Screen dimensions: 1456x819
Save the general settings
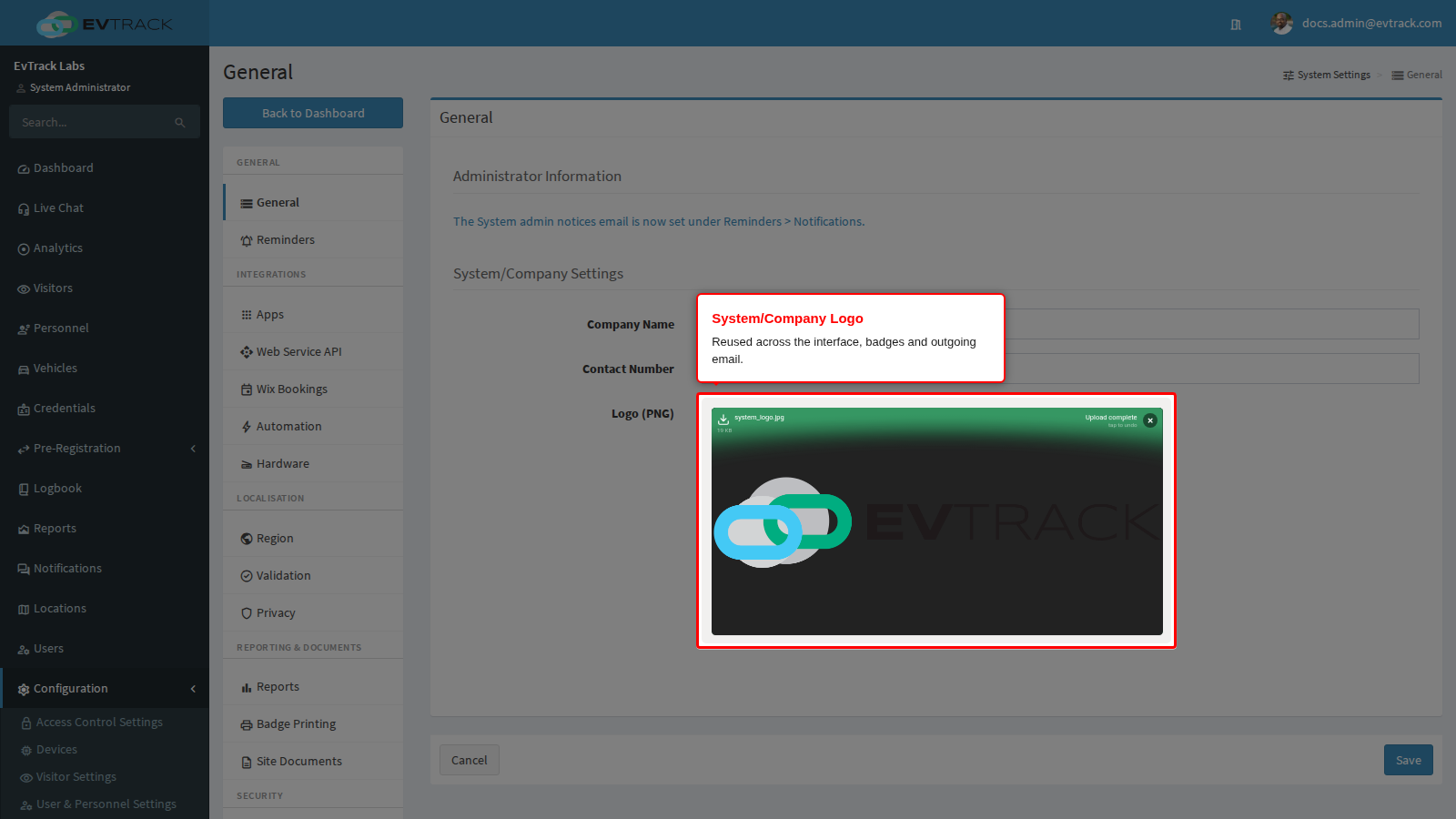tap(1409, 760)
